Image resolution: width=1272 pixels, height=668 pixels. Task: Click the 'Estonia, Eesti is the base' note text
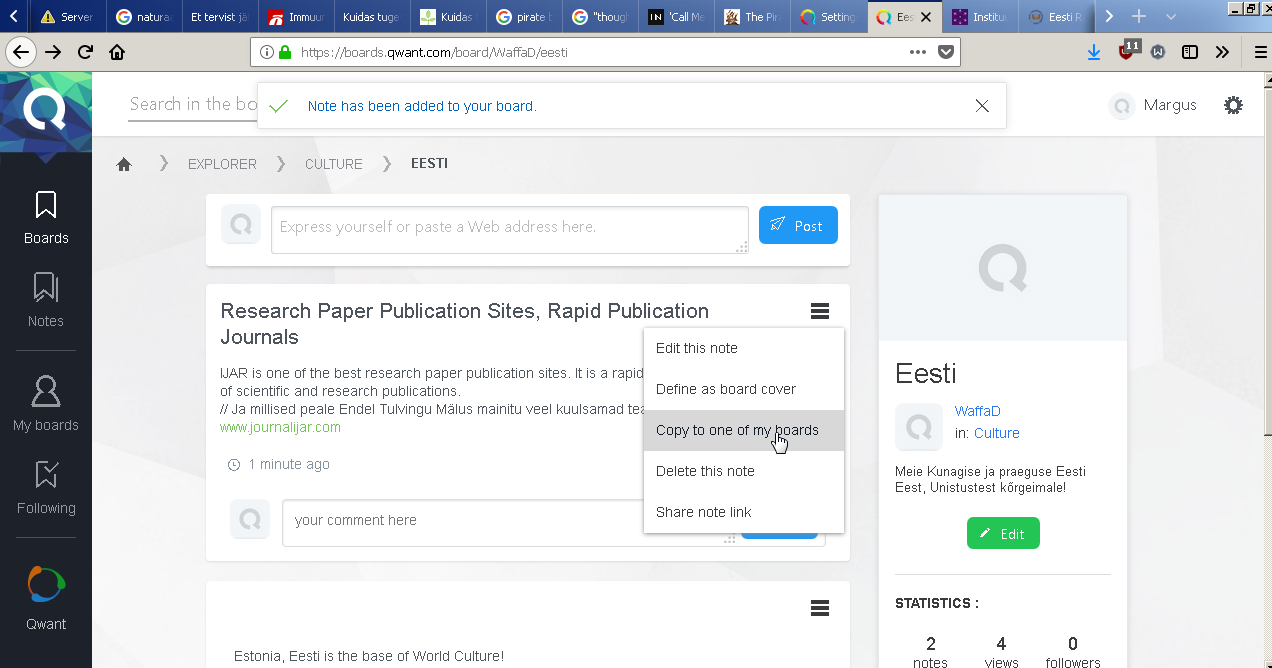[369, 656]
